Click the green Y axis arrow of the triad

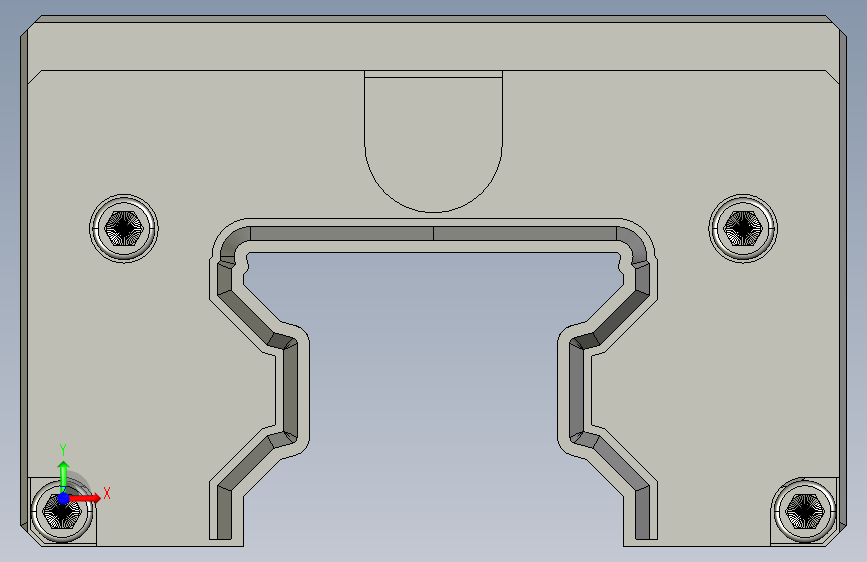(x=63, y=476)
